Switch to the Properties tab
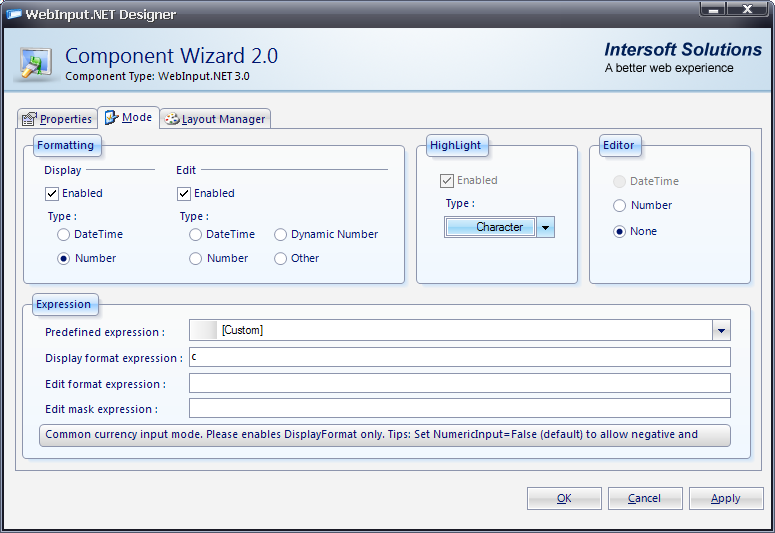The width and height of the screenshot is (775, 533). [57, 119]
